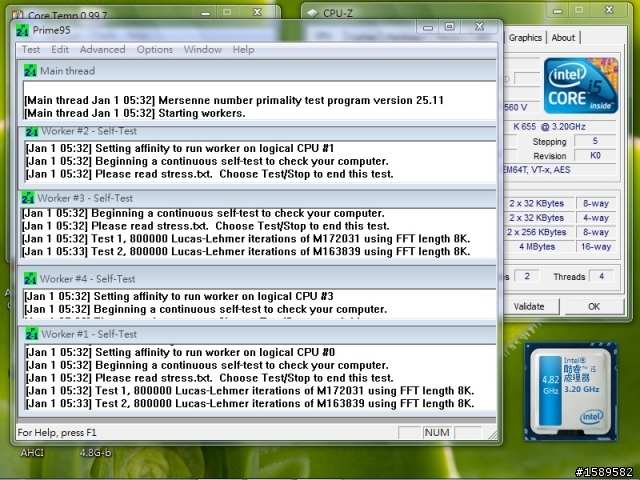Minimize the Core Temp window

pos(206,13)
